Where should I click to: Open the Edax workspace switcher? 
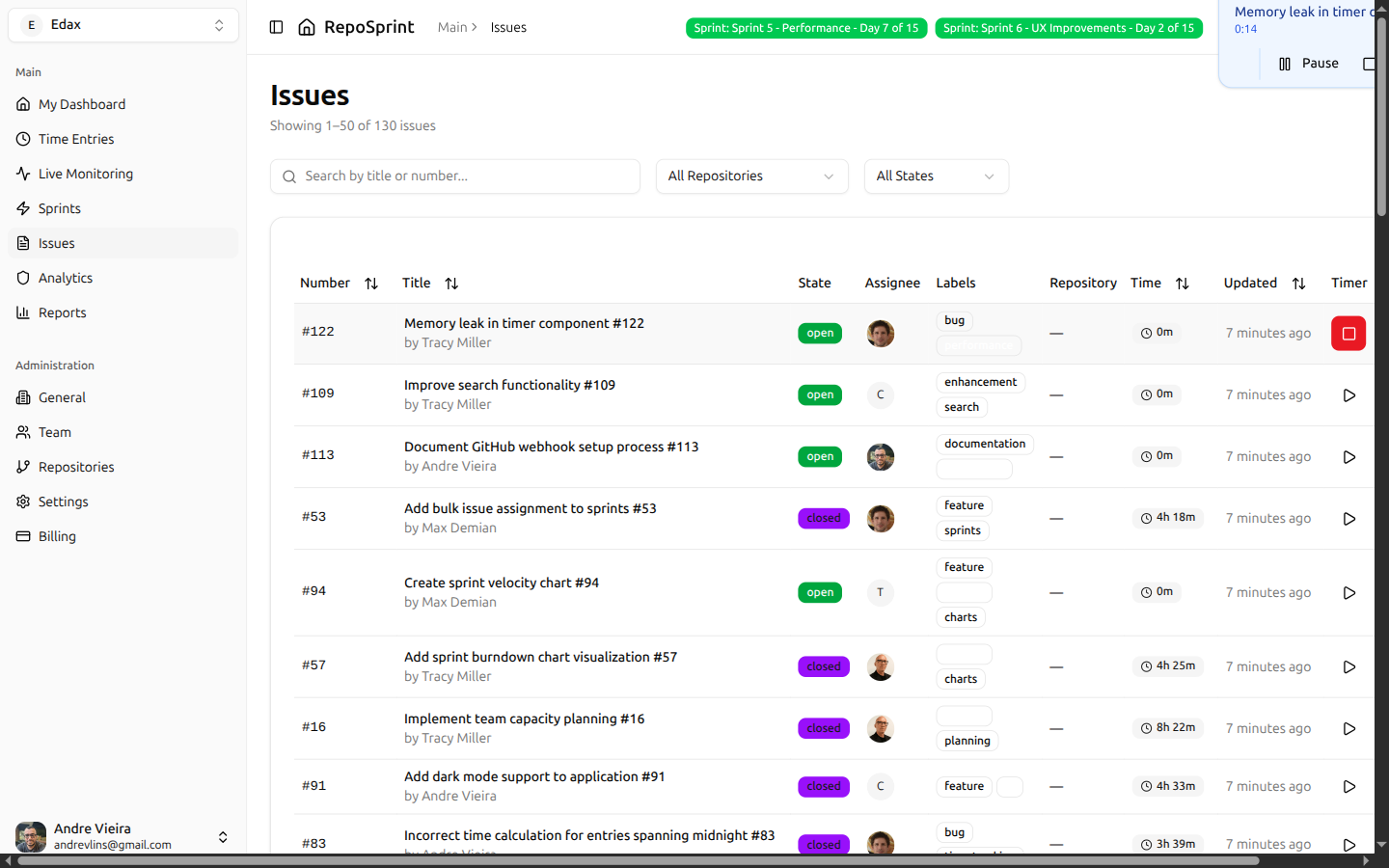click(x=123, y=24)
